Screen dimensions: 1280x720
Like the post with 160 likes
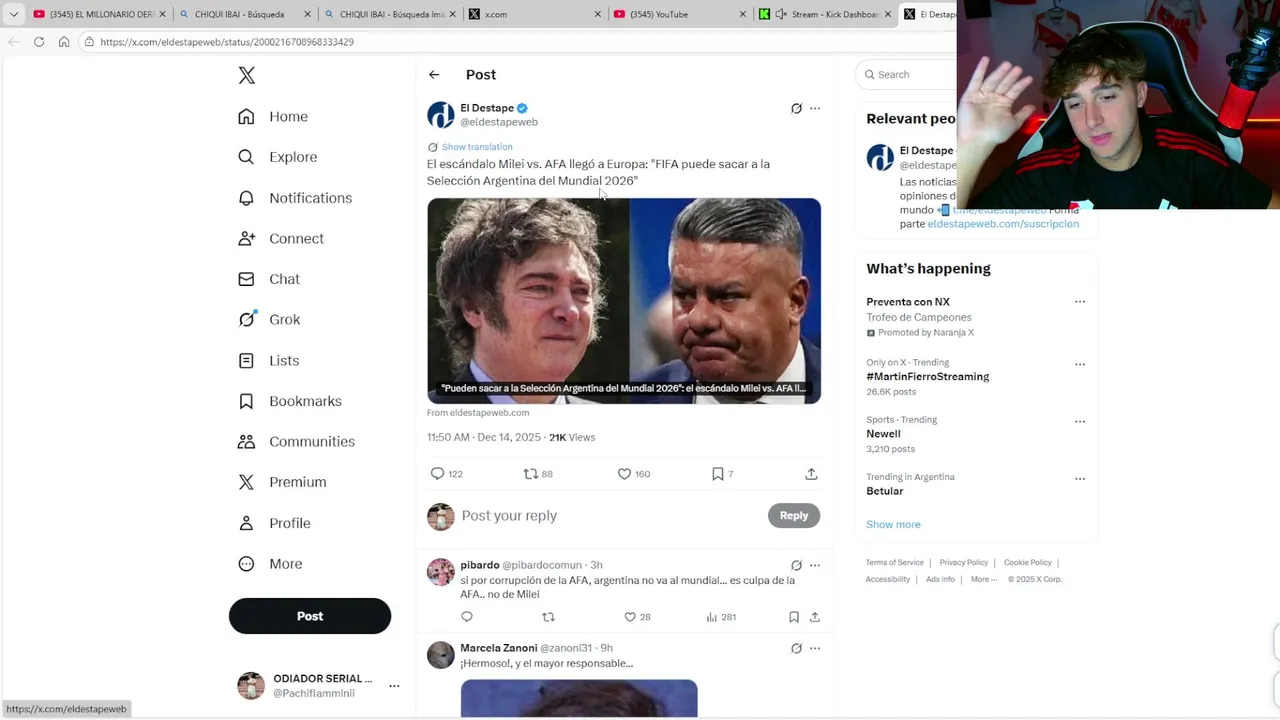pos(624,474)
